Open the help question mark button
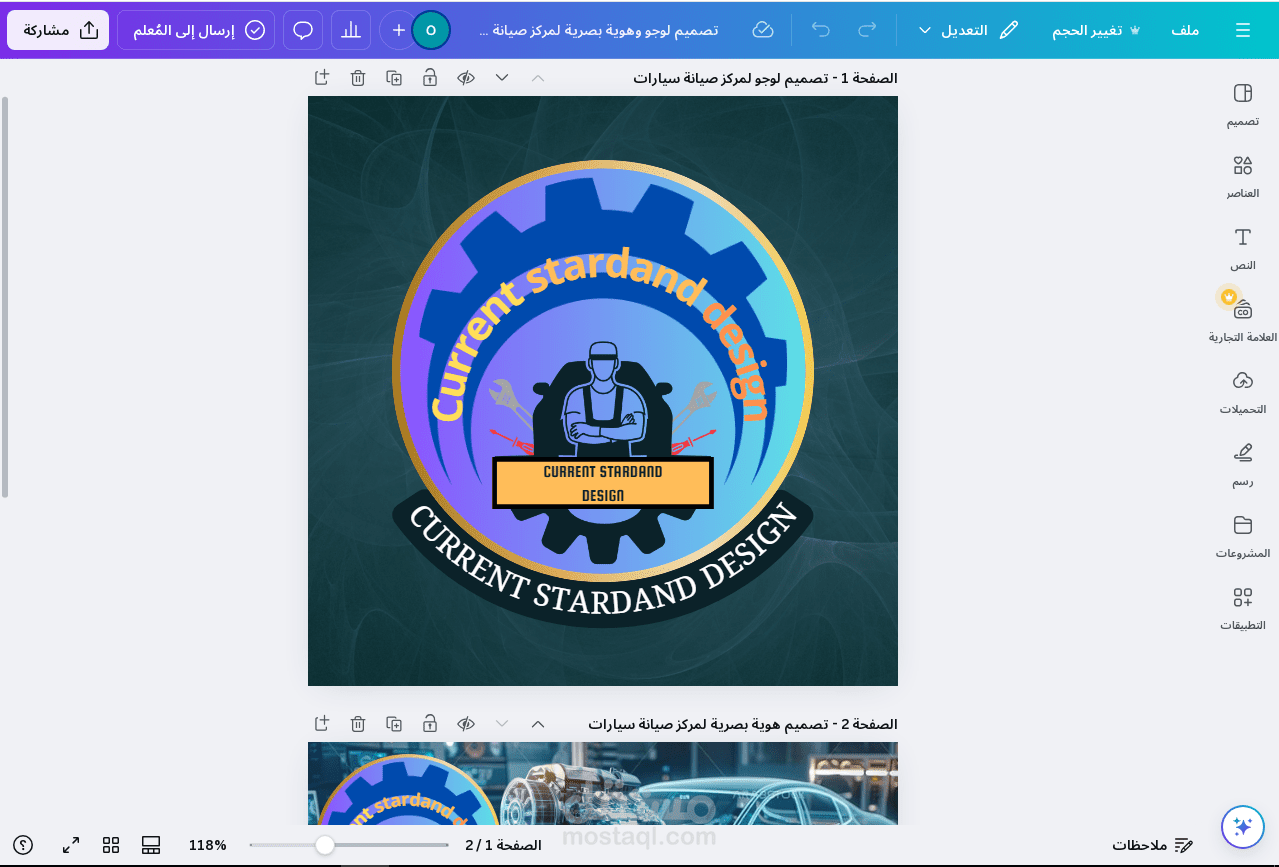 tap(25, 845)
